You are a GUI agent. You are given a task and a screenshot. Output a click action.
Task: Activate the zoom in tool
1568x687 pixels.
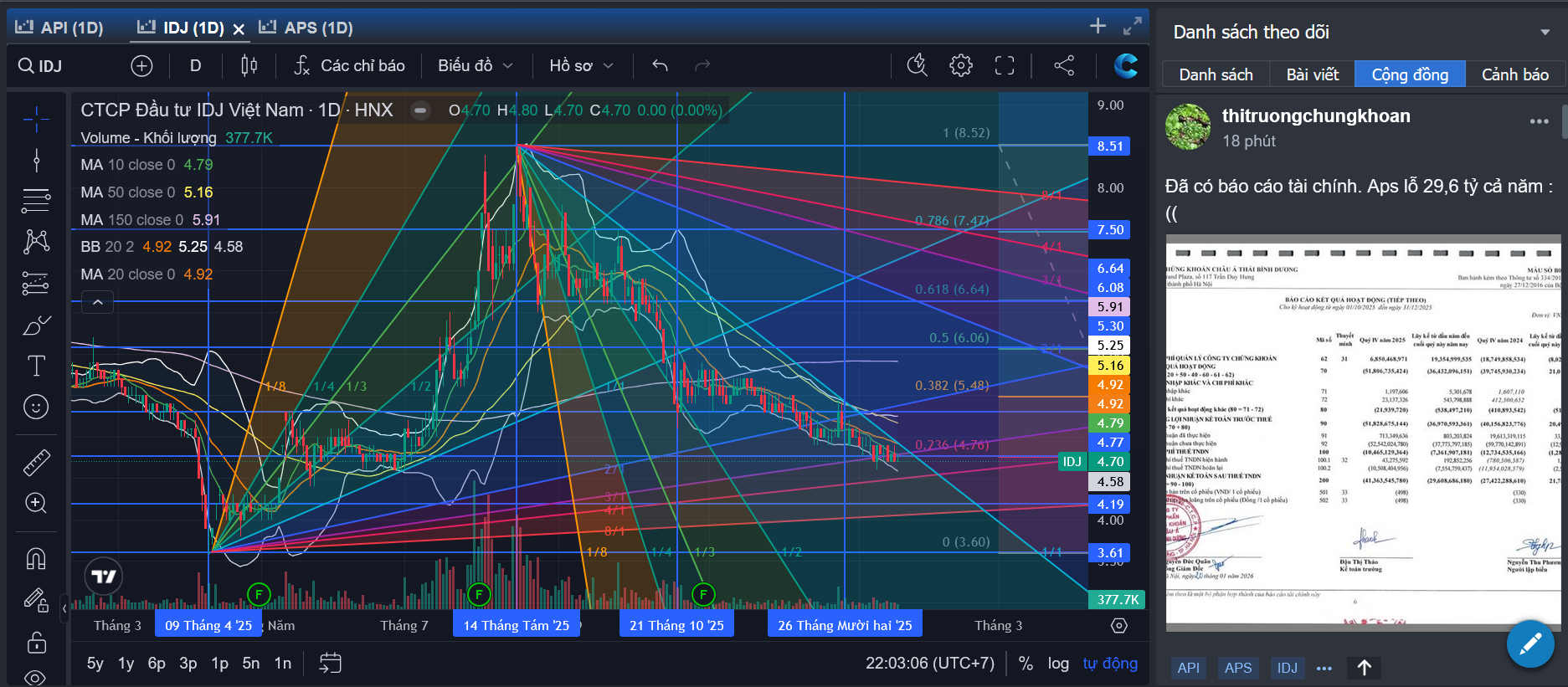pos(36,503)
